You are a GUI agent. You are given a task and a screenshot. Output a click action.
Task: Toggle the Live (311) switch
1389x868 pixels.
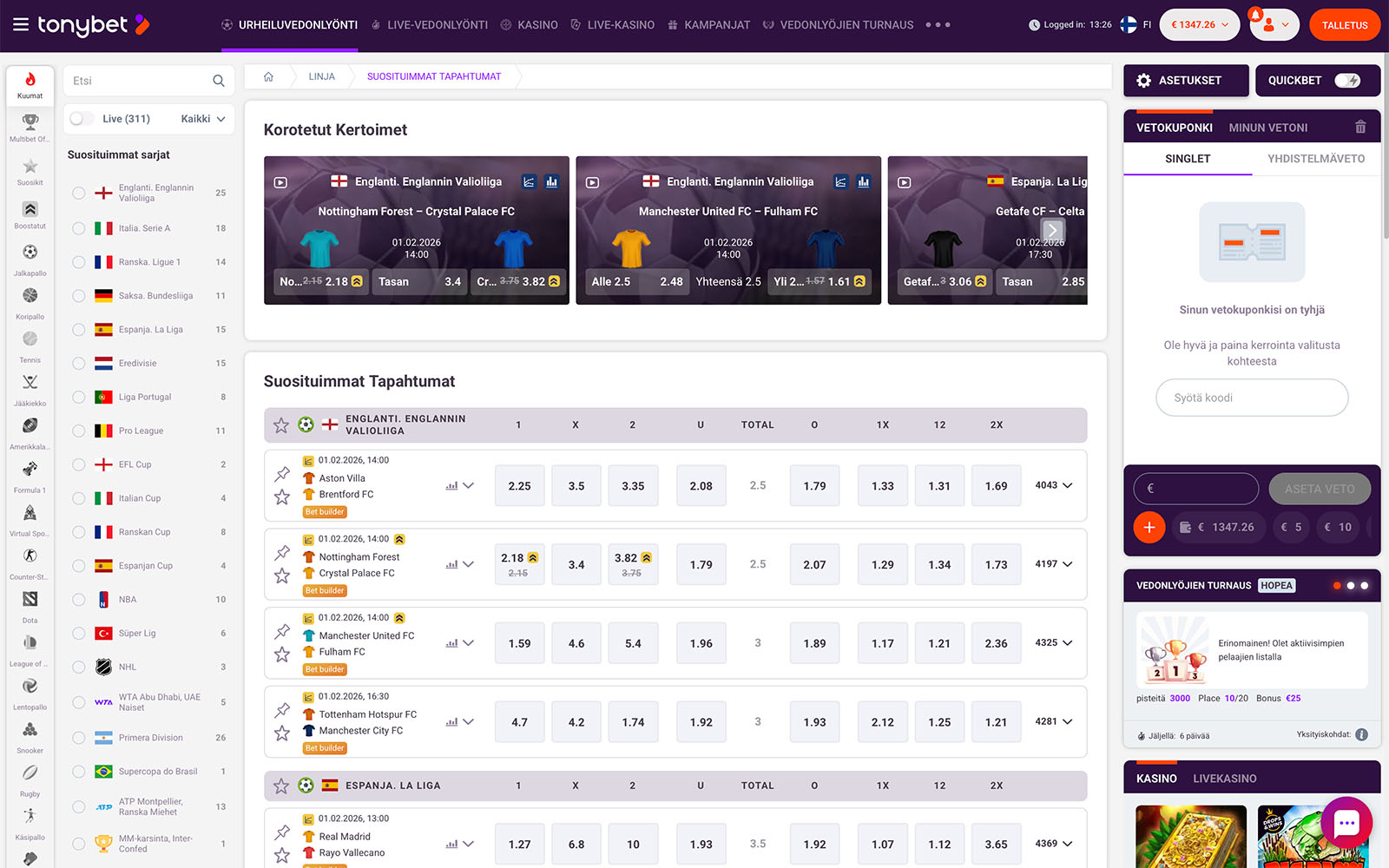pyautogui.click(x=82, y=119)
